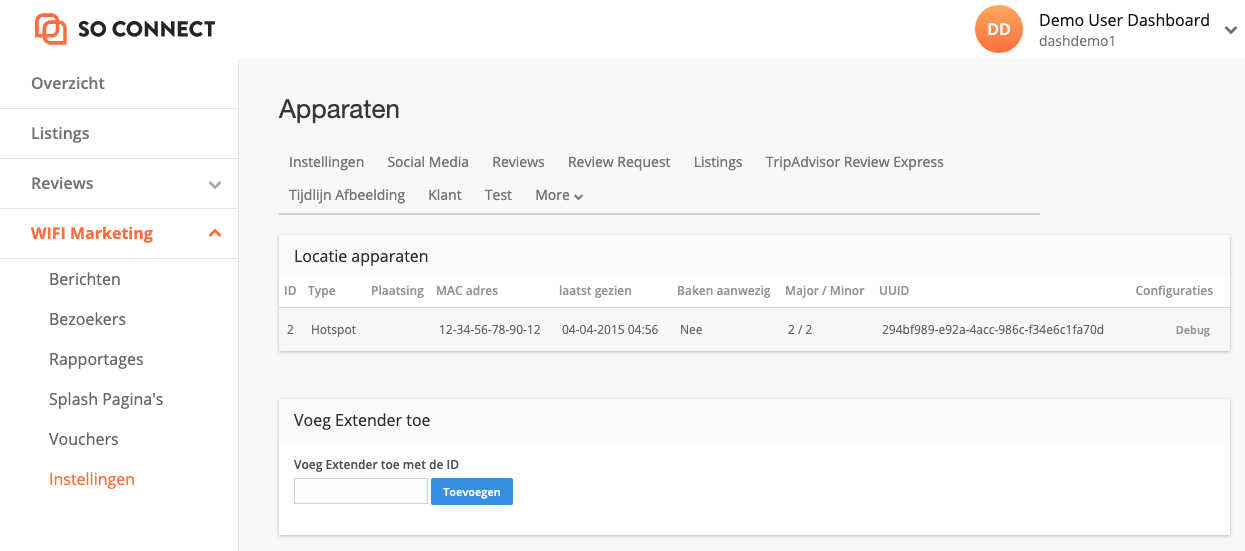Click the 04-04-2015 04:56 last seen value

610,329
